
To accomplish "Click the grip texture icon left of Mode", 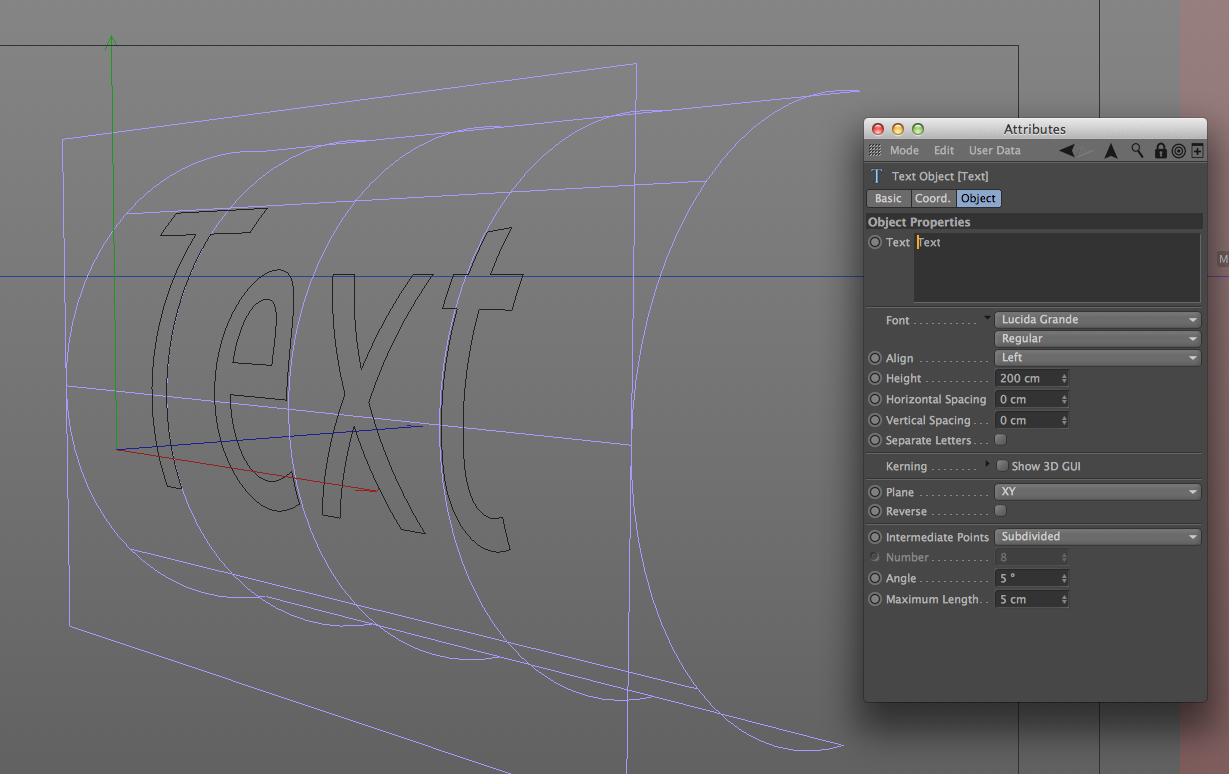I will [875, 150].
